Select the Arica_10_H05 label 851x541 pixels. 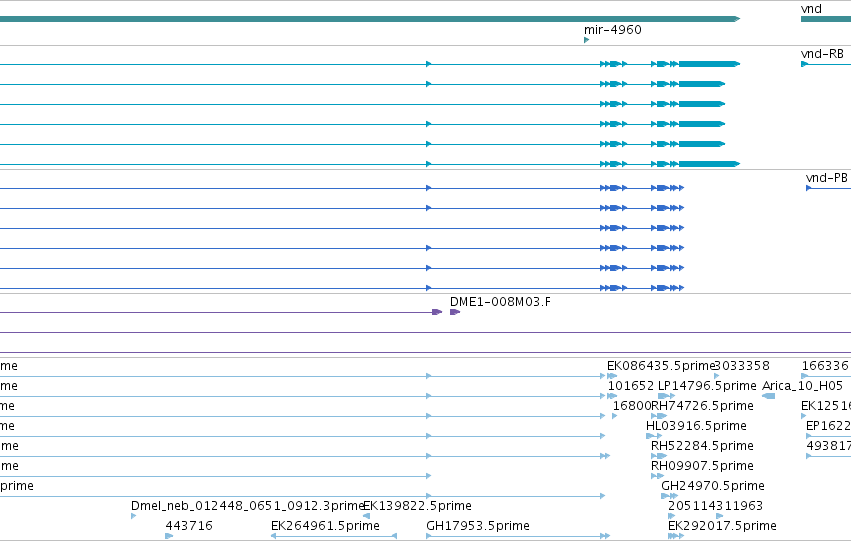(802, 386)
